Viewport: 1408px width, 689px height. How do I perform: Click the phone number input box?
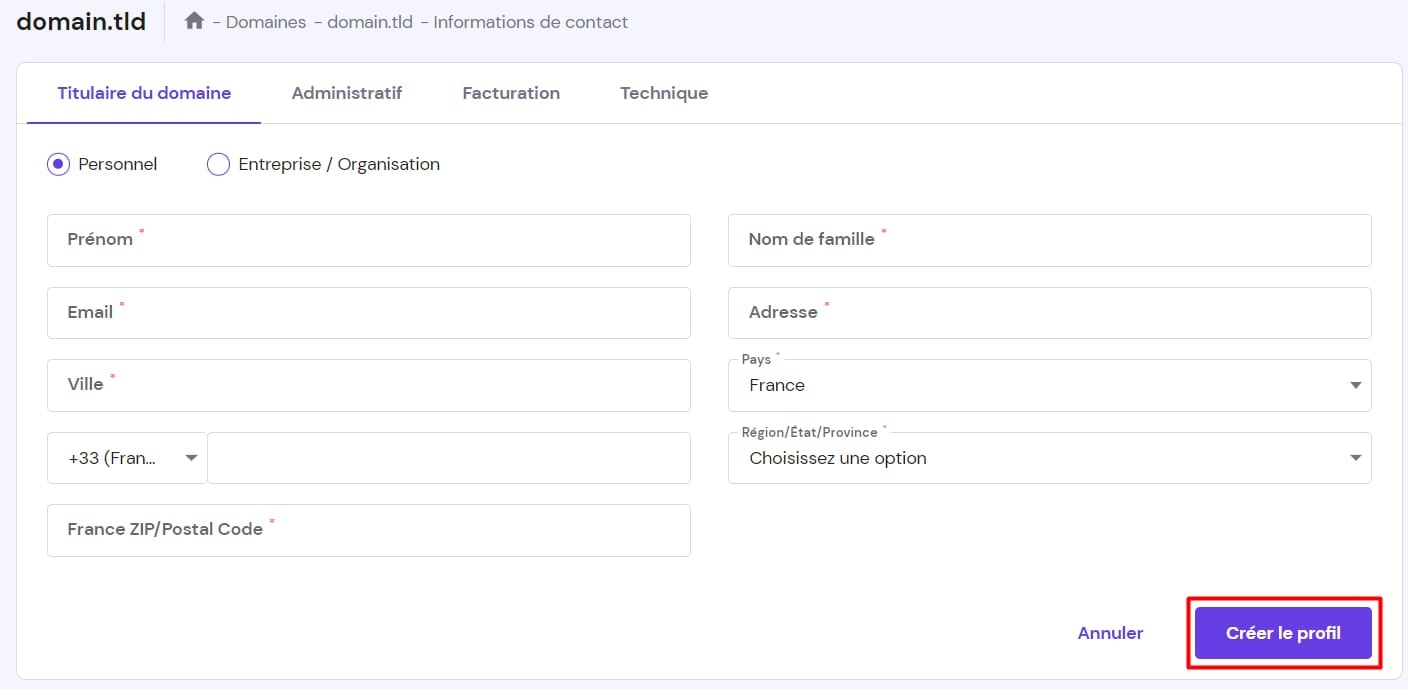point(448,458)
